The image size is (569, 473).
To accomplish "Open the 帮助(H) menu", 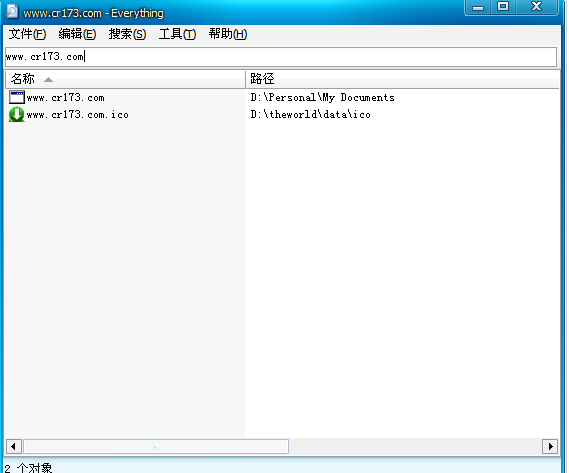I will (228, 34).
